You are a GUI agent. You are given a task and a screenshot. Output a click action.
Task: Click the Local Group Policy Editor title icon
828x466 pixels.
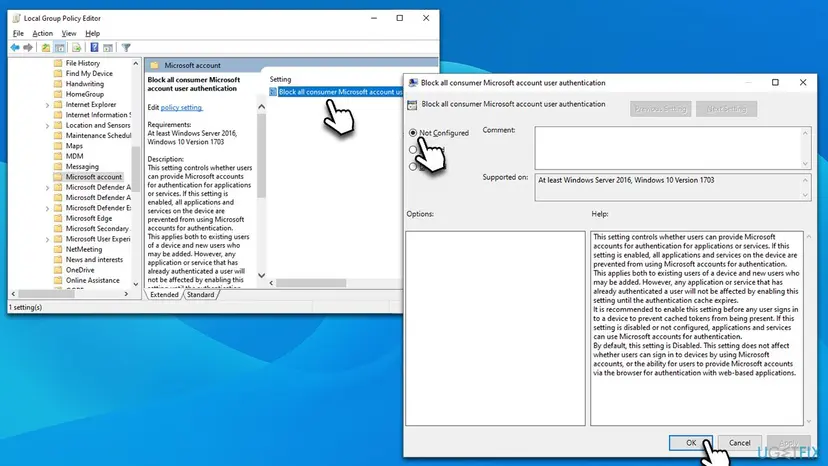pos(16,18)
